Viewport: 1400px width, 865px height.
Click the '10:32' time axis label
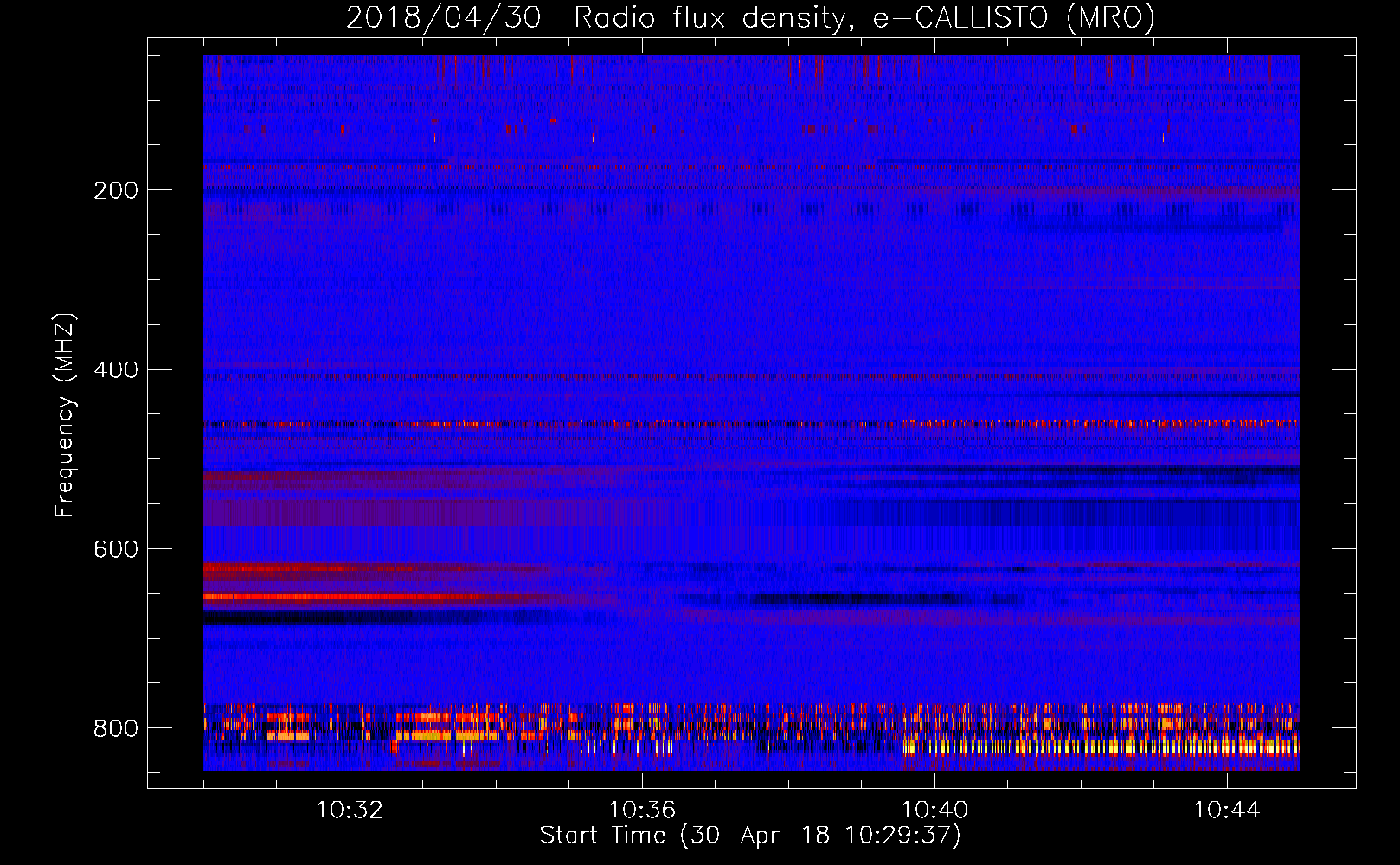pos(350,811)
